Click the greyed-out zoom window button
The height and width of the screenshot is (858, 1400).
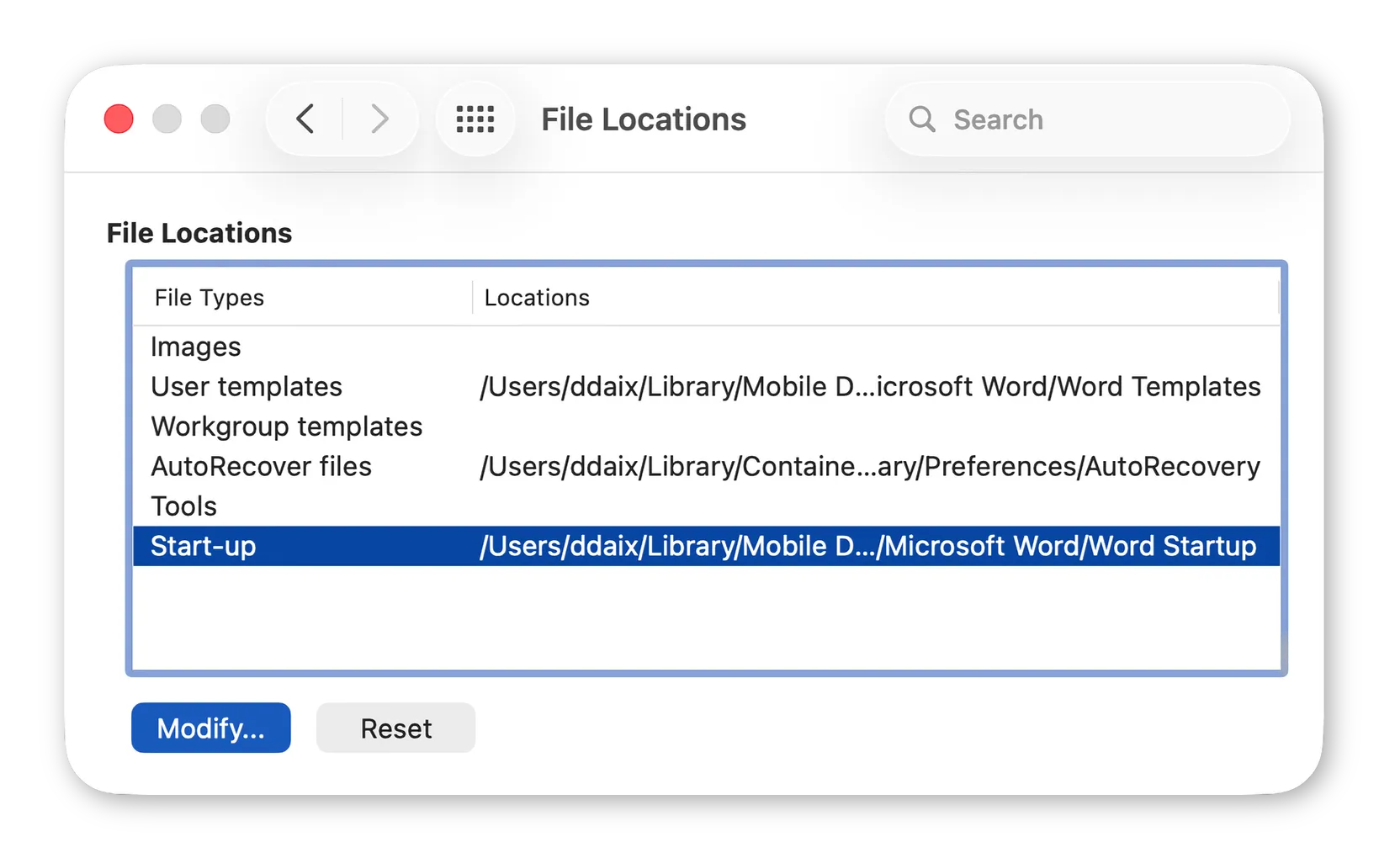click(x=215, y=119)
